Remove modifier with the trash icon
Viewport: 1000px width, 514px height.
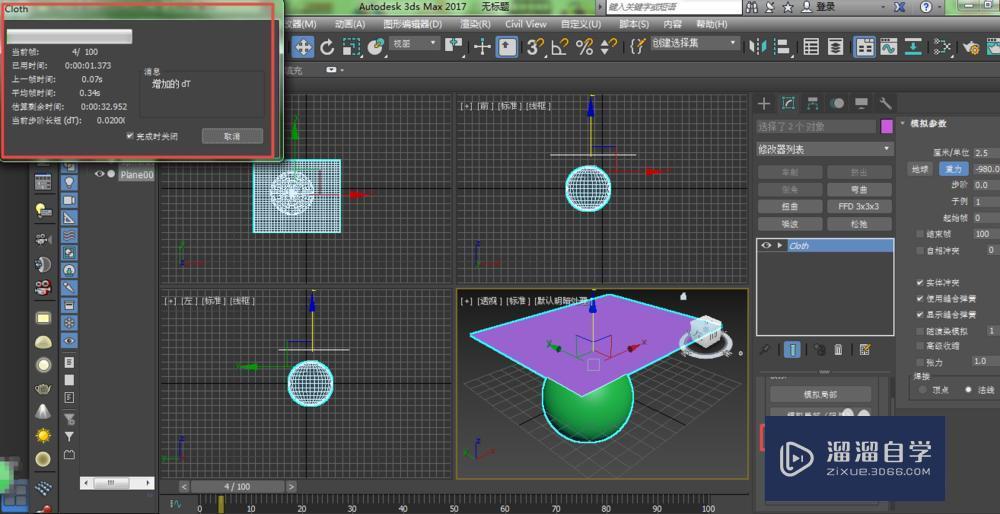click(x=838, y=349)
